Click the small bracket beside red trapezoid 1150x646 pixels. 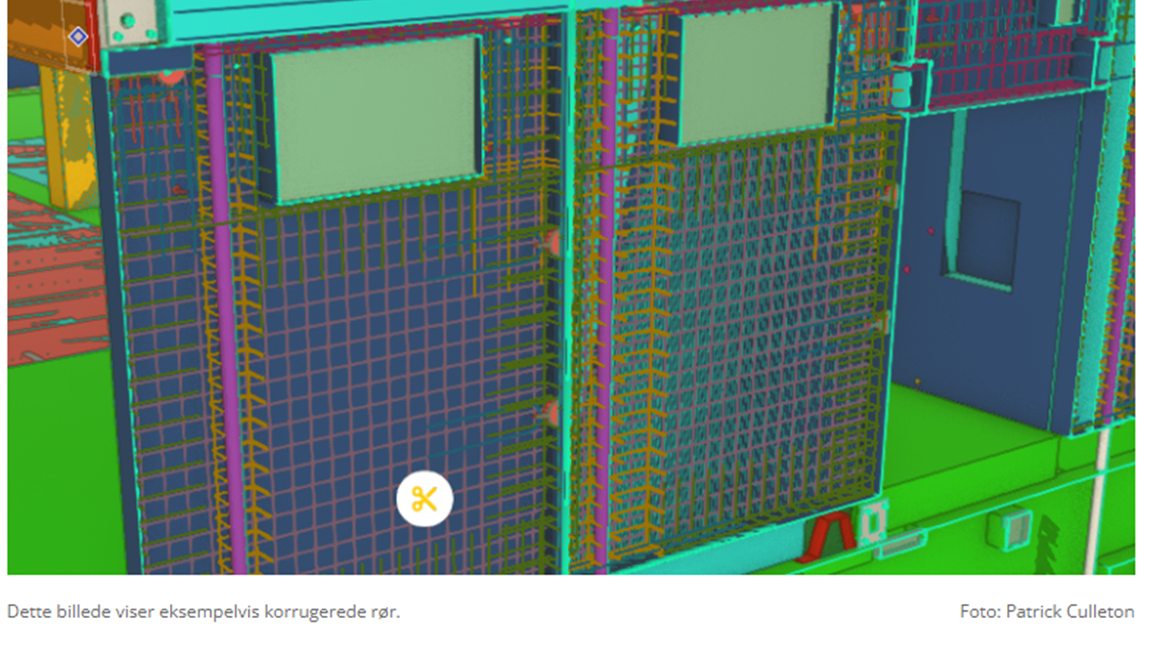tap(873, 523)
